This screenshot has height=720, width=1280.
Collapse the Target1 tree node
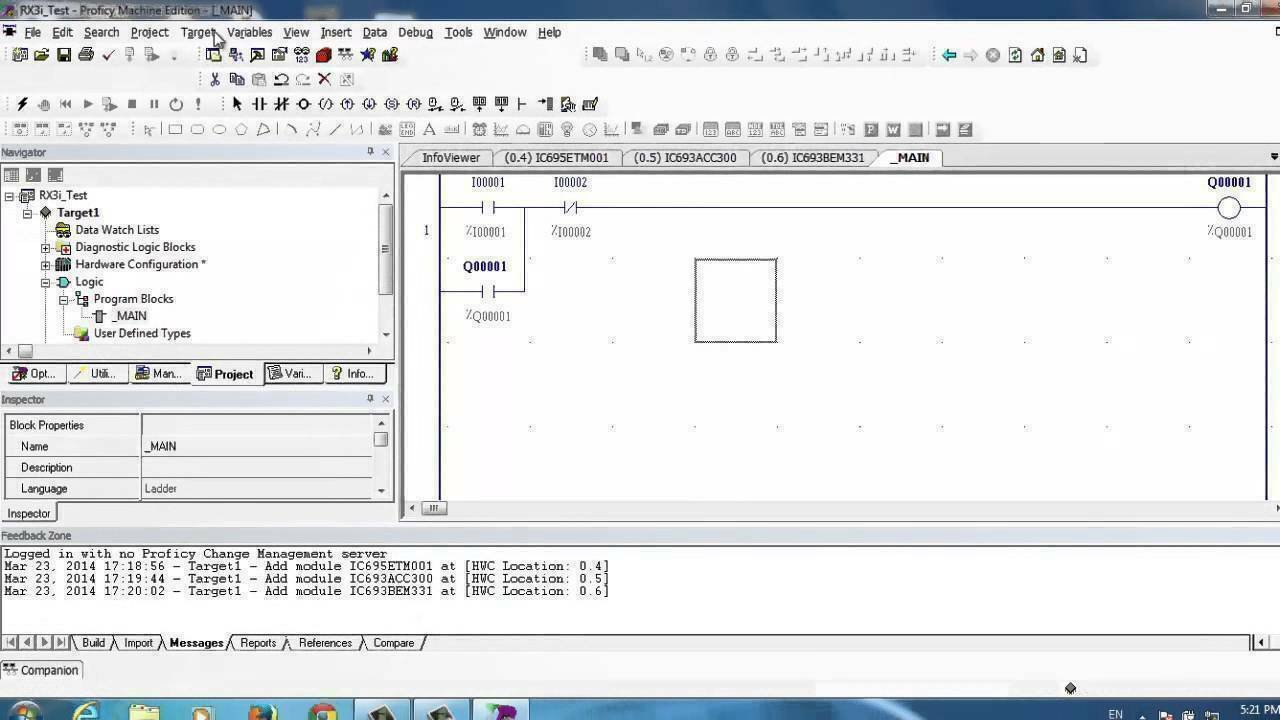(27, 212)
